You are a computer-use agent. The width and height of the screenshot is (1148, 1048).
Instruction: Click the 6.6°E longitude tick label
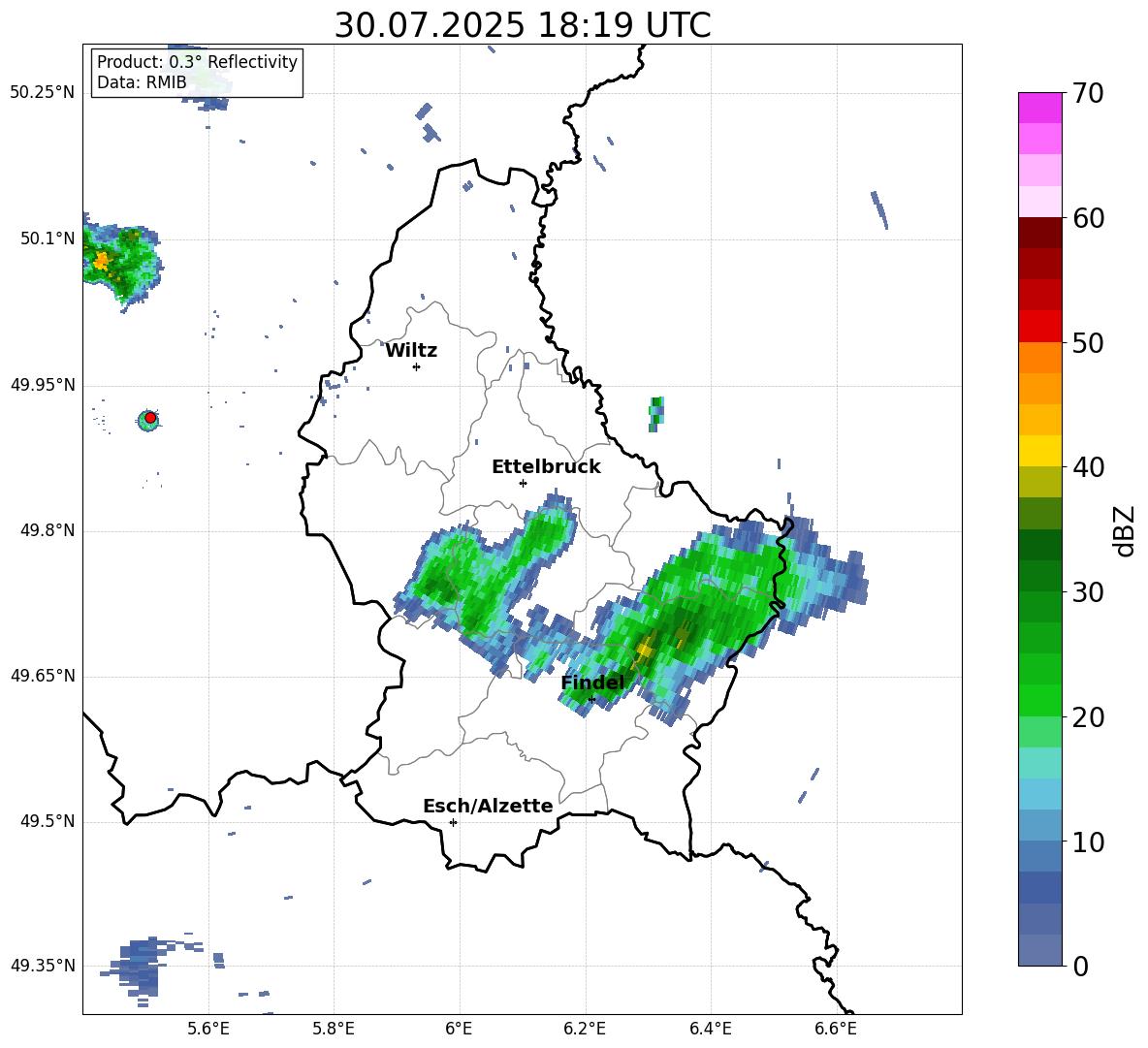click(x=836, y=1029)
